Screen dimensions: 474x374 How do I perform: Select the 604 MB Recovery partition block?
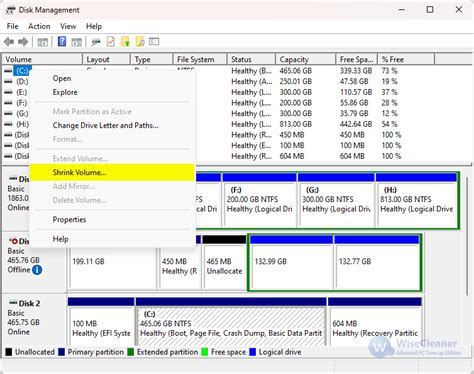click(375, 322)
